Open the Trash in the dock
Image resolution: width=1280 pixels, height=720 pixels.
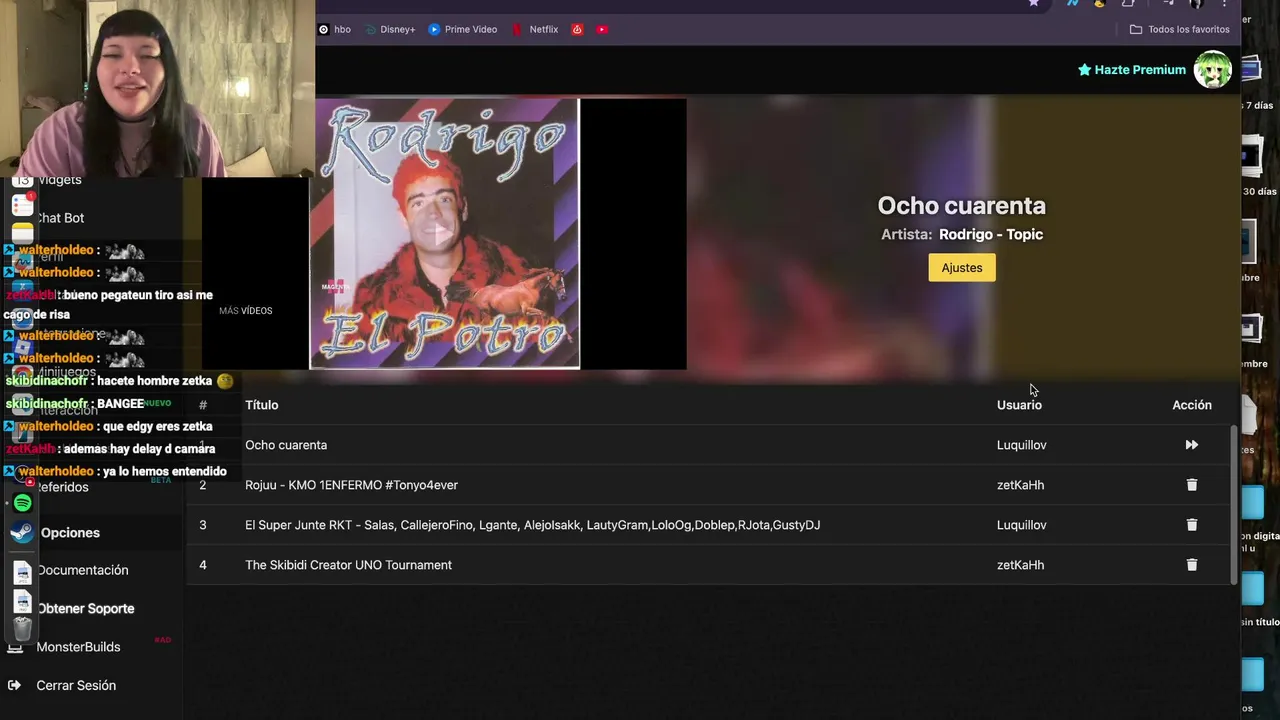(x=22, y=629)
